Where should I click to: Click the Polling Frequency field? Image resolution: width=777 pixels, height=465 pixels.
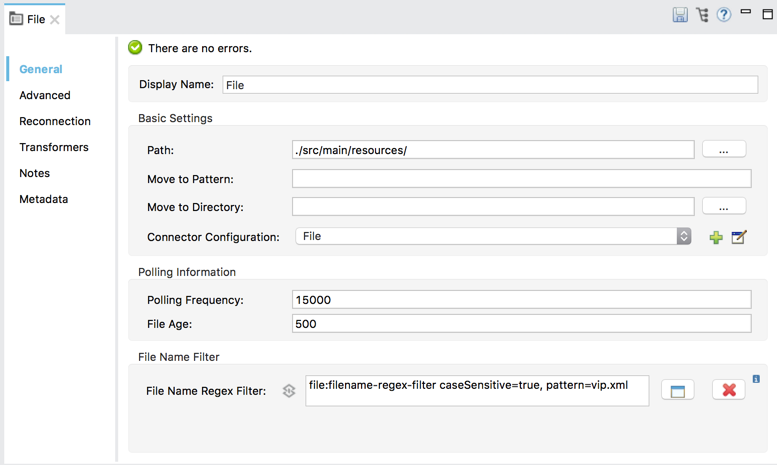tap(521, 300)
